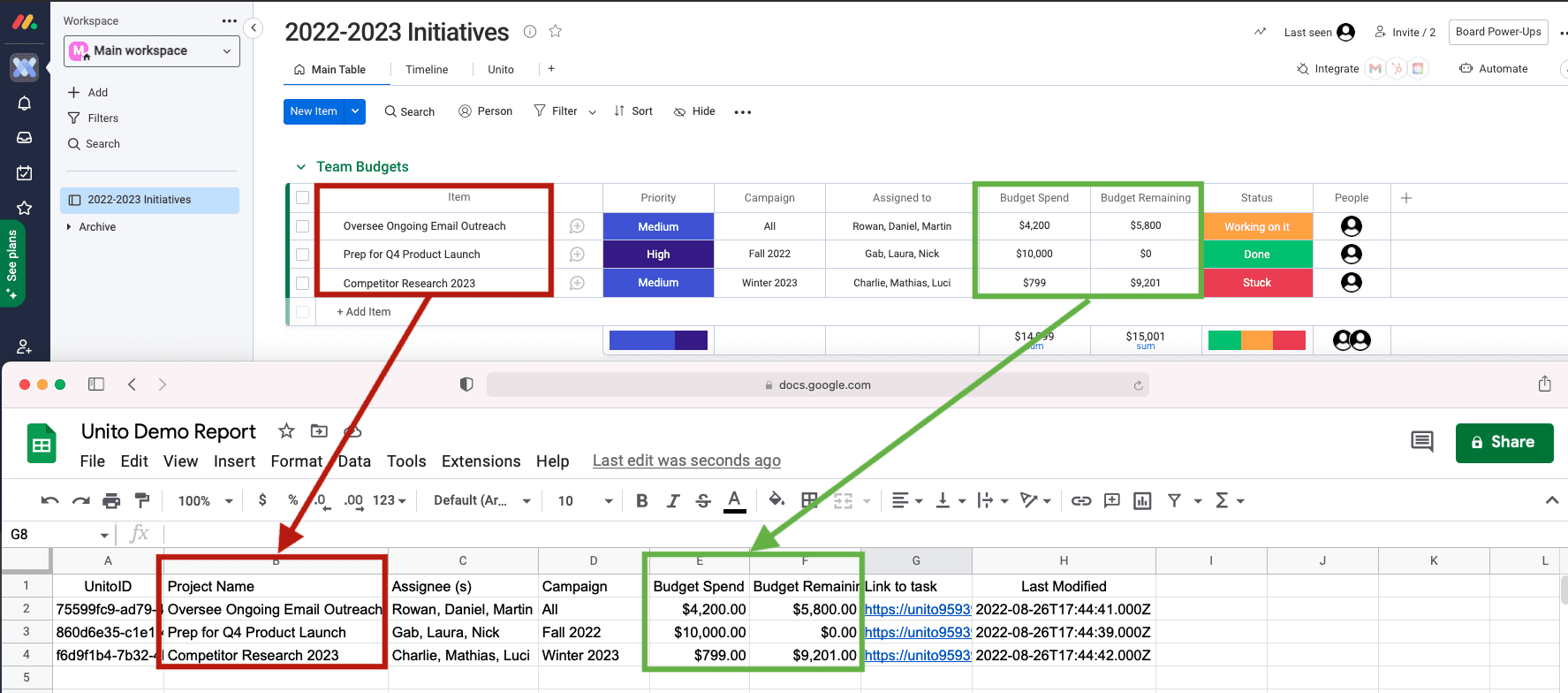Collapse Team Budgets group

(x=301, y=167)
